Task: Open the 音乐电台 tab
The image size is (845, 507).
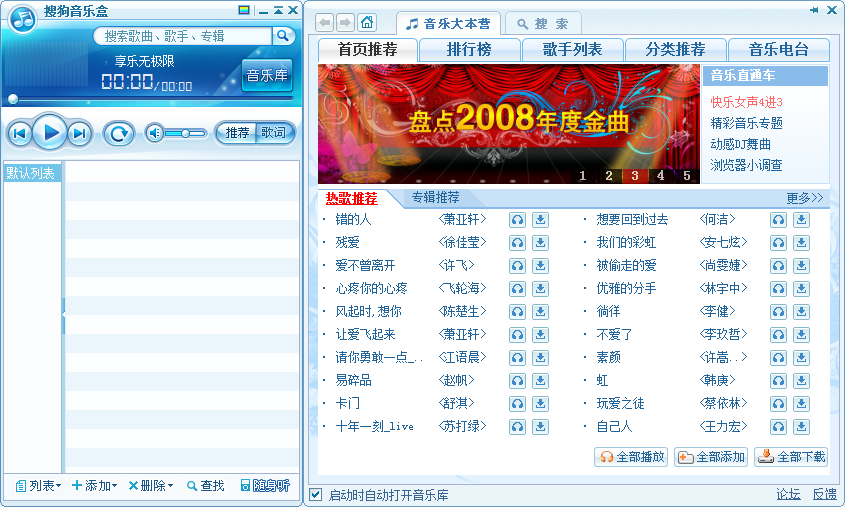Action: point(779,50)
